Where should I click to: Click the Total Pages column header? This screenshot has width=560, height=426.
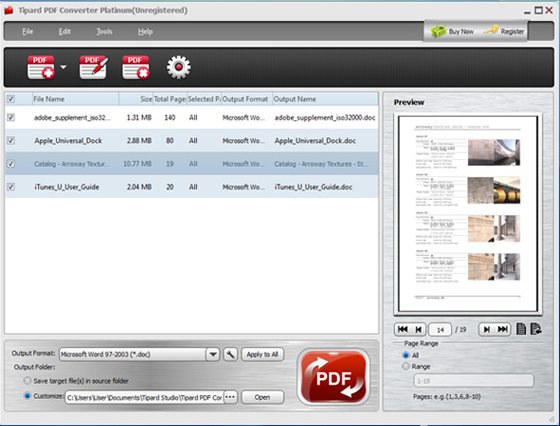pyautogui.click(x=170, y=99)
